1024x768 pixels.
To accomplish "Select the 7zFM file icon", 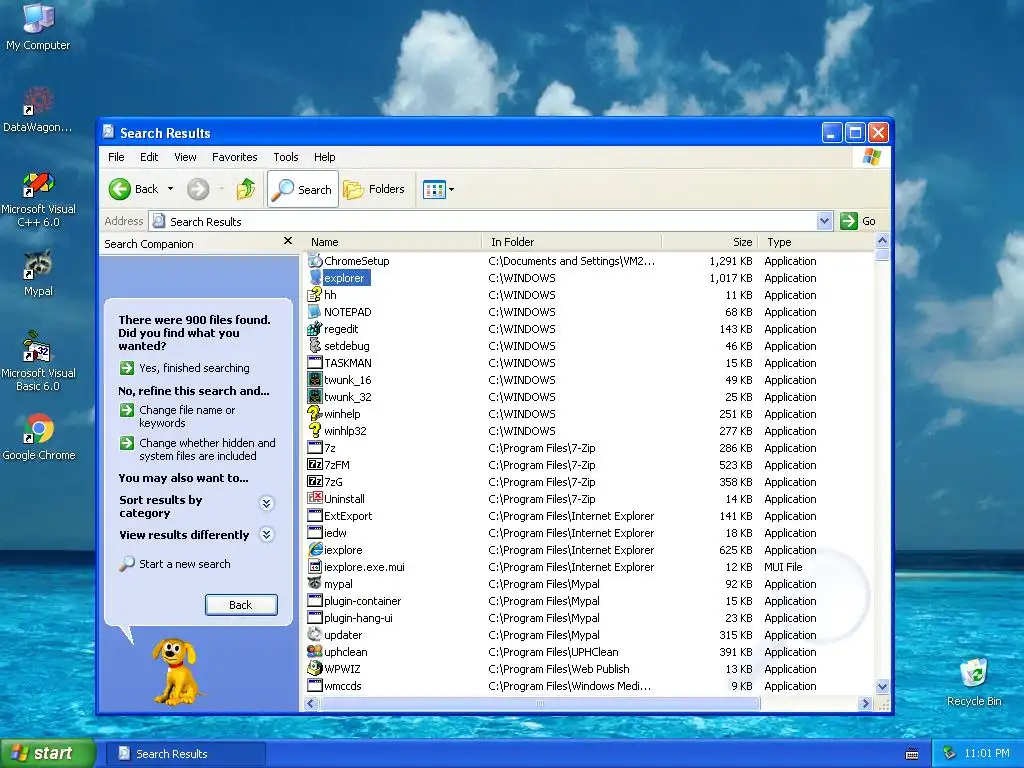I will tap(315, 464).
